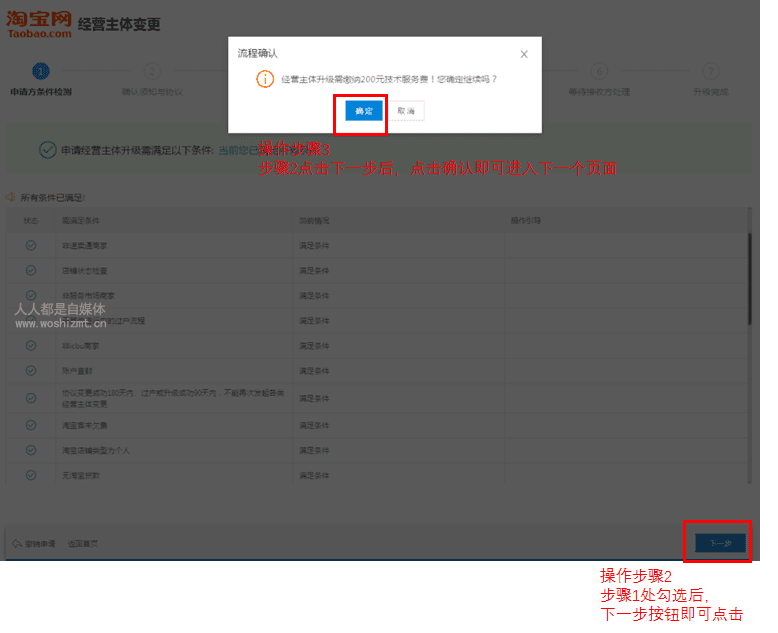Click status check icon for 店铺状态检查 row

point(31,270)
